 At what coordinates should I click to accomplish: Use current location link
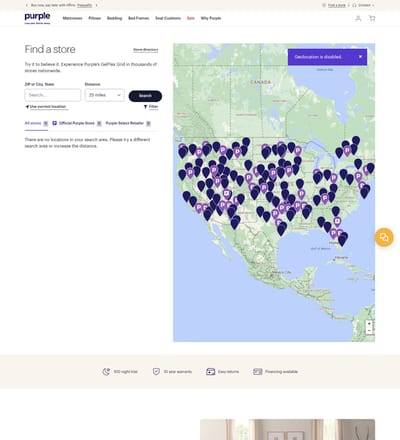[48, 107]
